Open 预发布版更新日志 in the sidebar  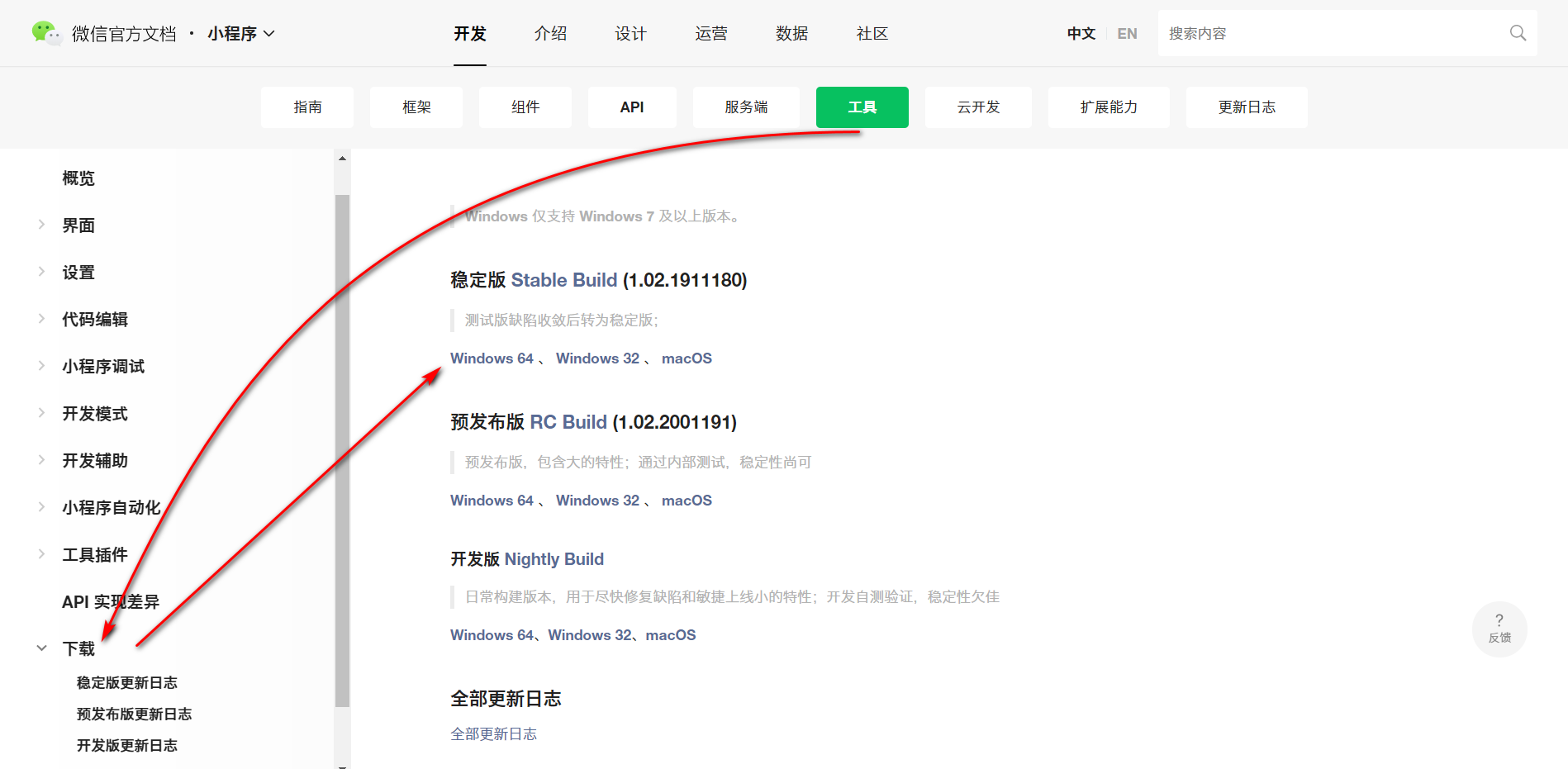pos(134,714)
